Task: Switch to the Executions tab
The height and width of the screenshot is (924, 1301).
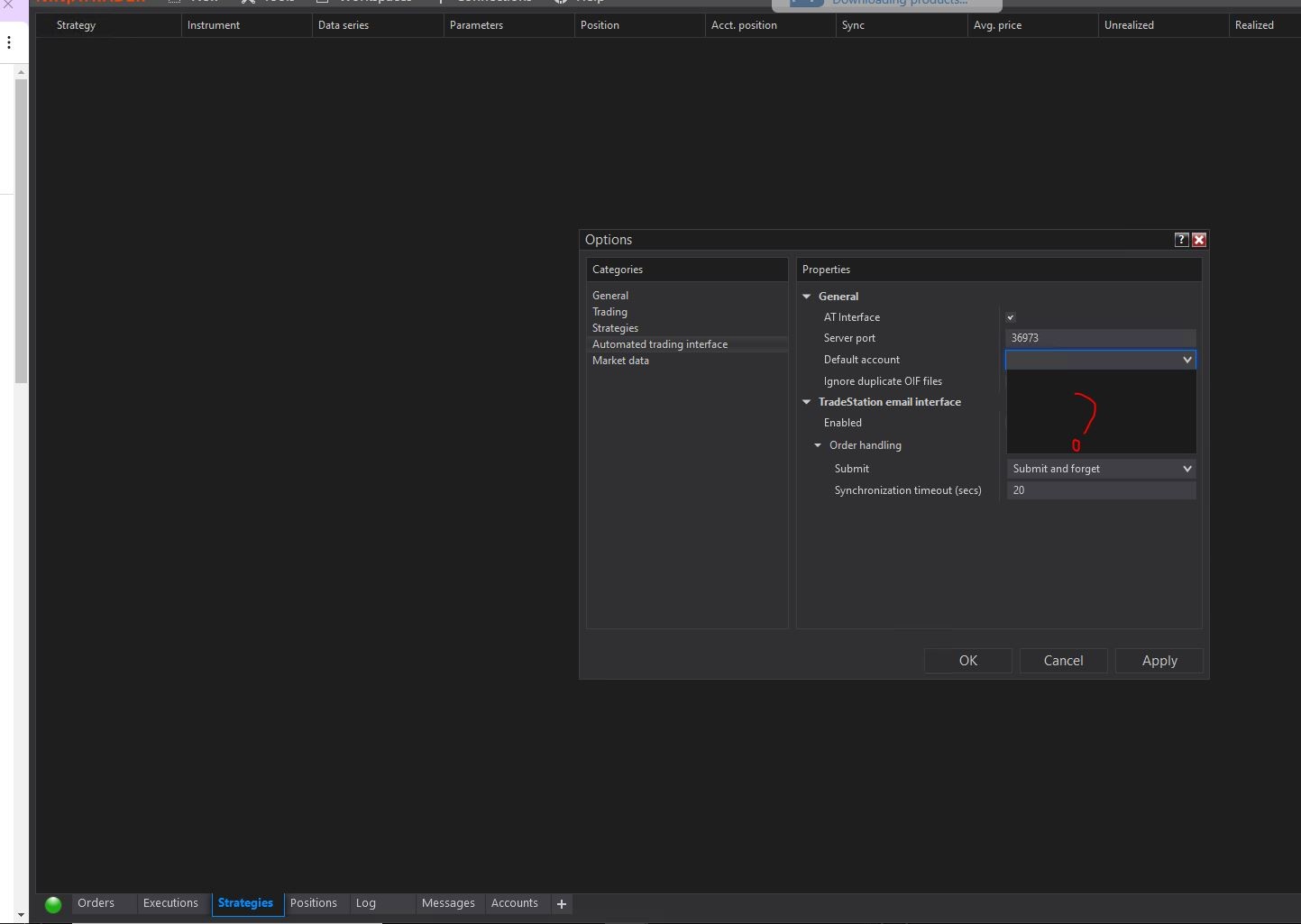Action: [x=170, y=903]
